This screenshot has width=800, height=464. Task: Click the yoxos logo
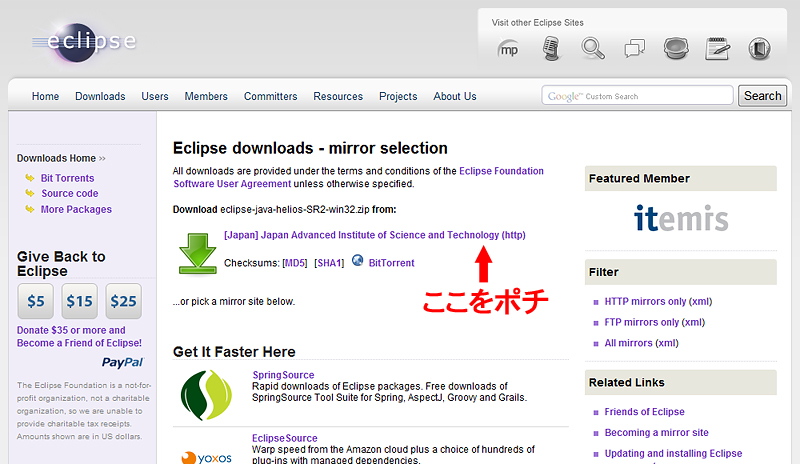coord(207,457)
